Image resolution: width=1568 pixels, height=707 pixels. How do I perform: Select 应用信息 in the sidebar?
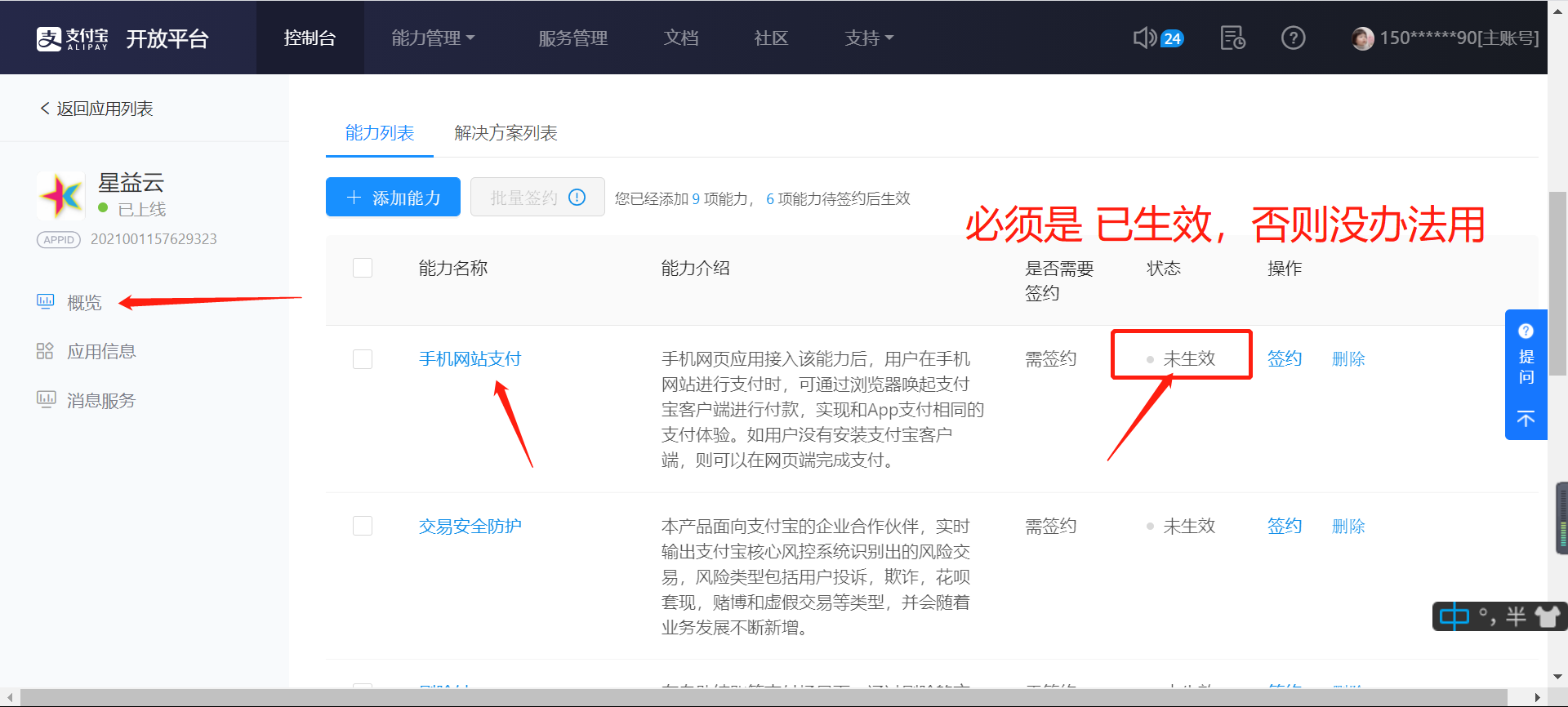pos(101,351)
